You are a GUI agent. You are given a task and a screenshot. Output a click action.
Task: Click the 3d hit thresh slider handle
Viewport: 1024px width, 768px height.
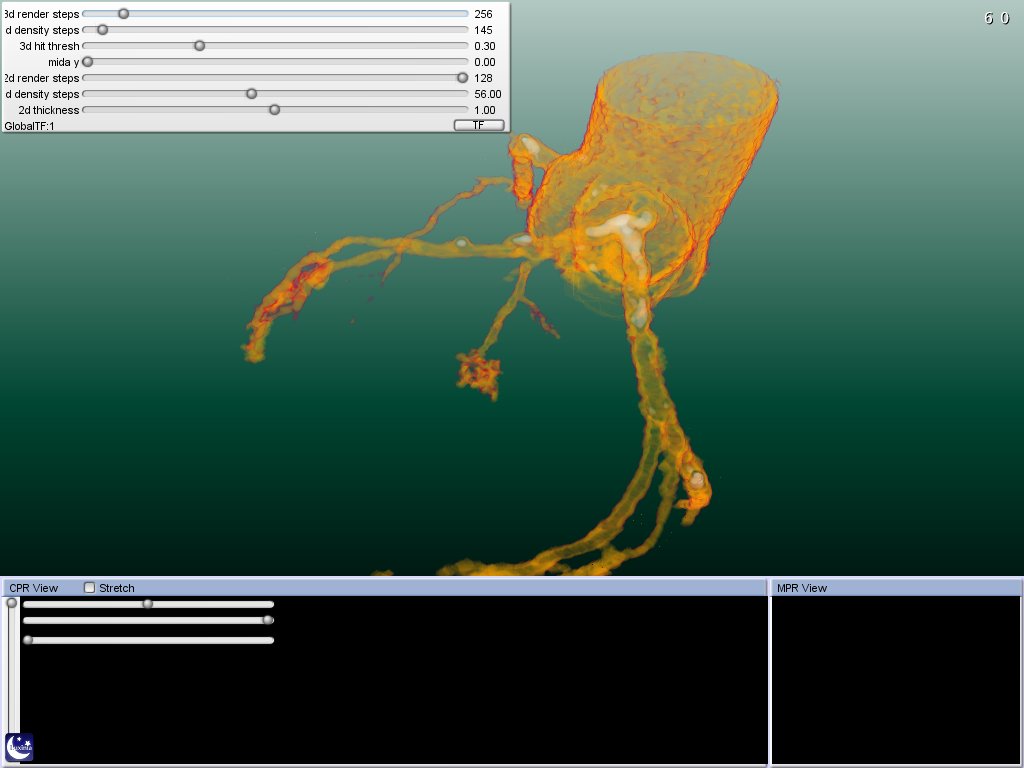(x=199, y=46)
